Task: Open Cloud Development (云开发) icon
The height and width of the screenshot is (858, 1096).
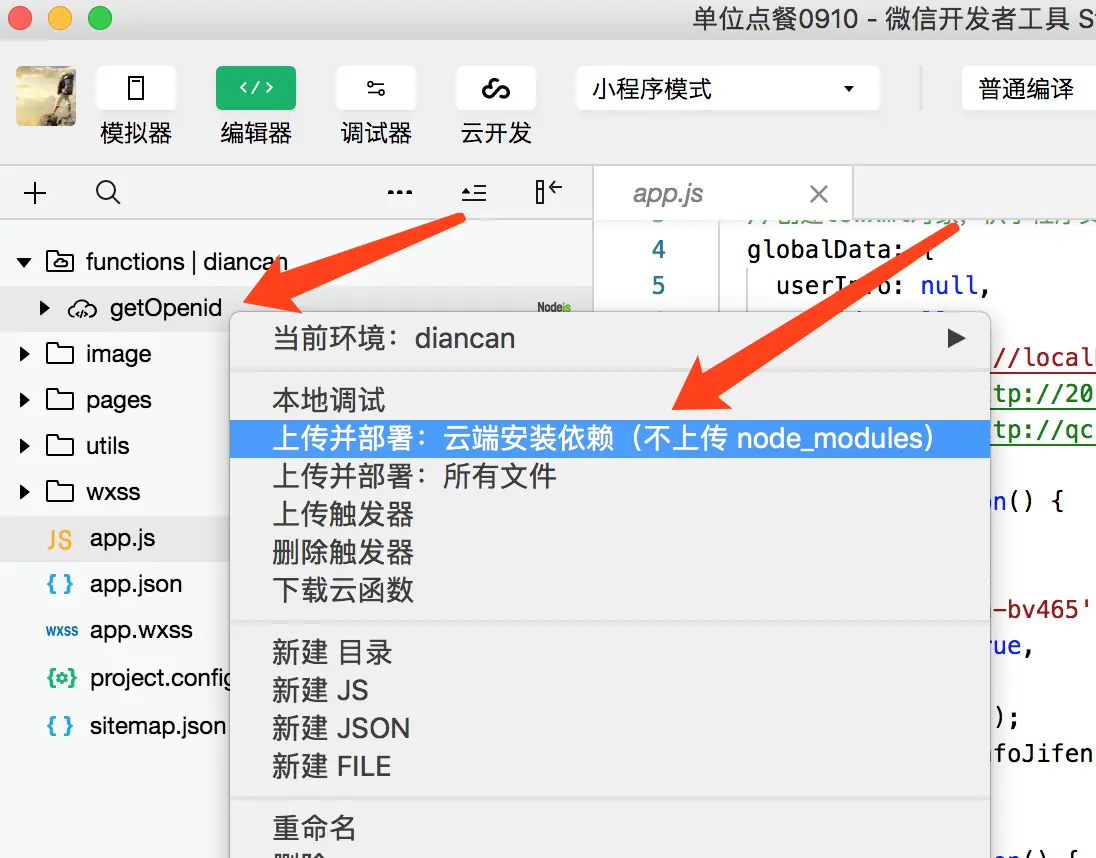Action: tap(496, 88)
